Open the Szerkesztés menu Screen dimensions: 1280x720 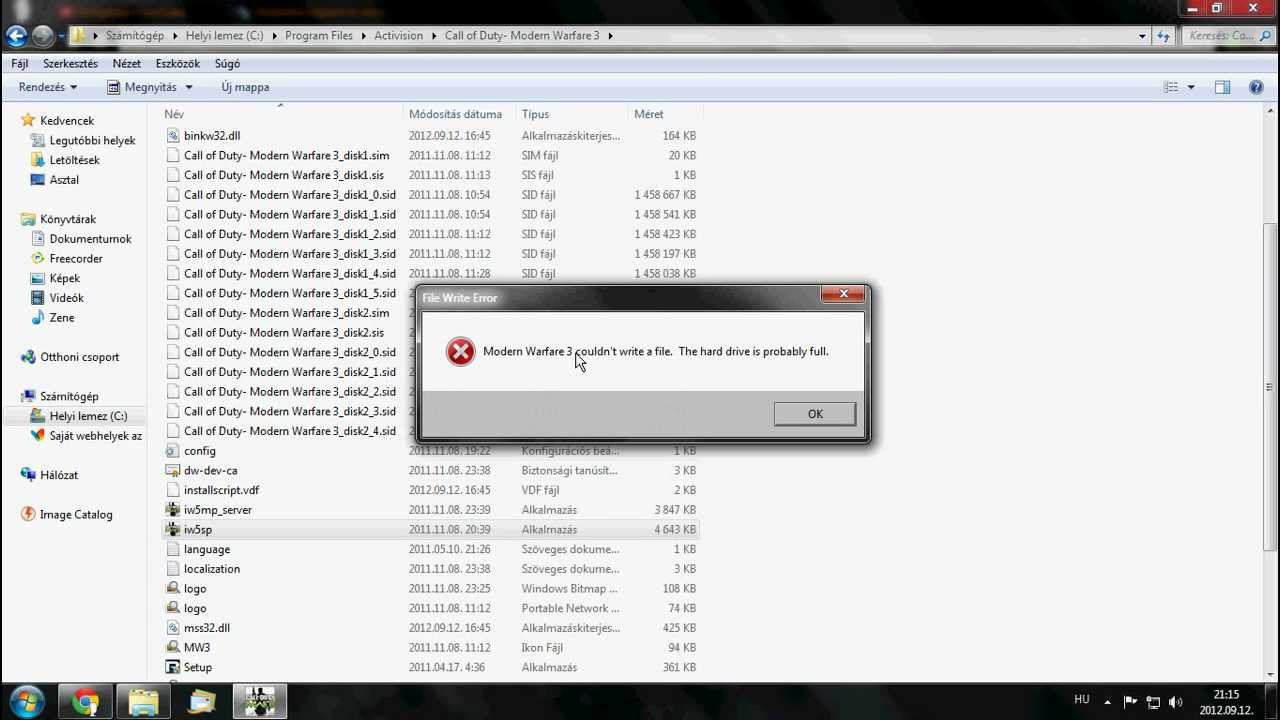click(70, 63)
